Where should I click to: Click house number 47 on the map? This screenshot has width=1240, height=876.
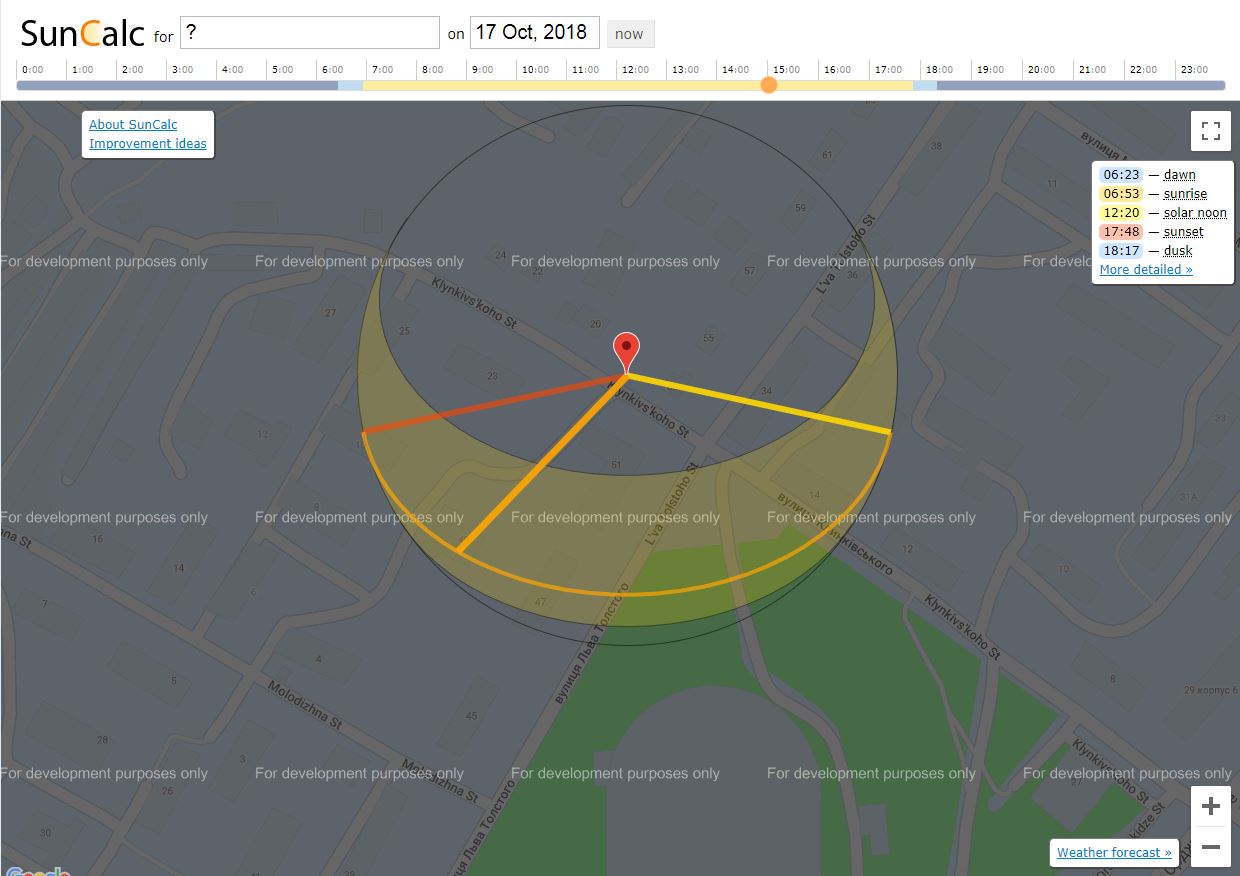tap(540, 602)
